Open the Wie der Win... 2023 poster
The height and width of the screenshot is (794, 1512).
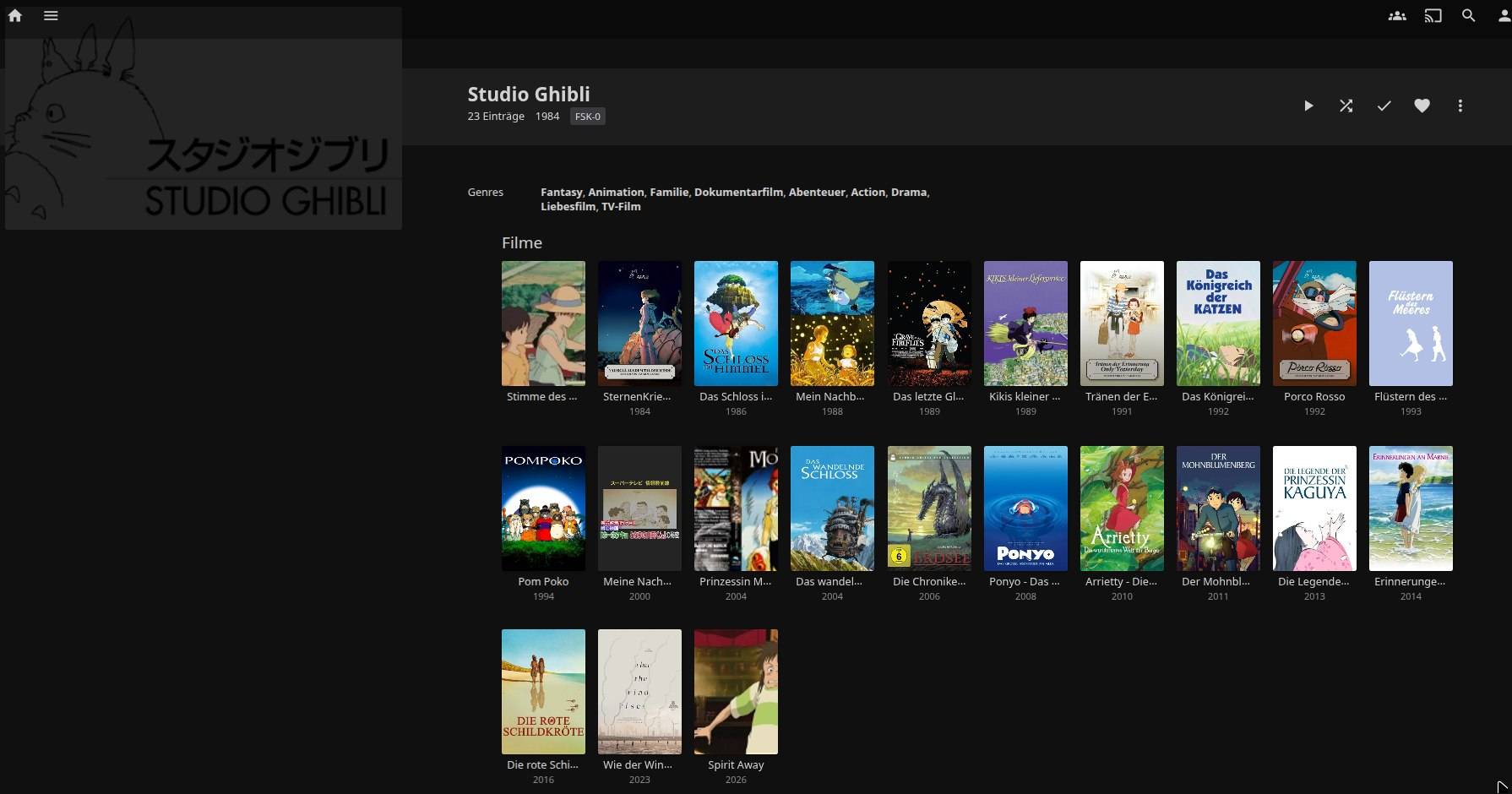(x=639, y=692)
